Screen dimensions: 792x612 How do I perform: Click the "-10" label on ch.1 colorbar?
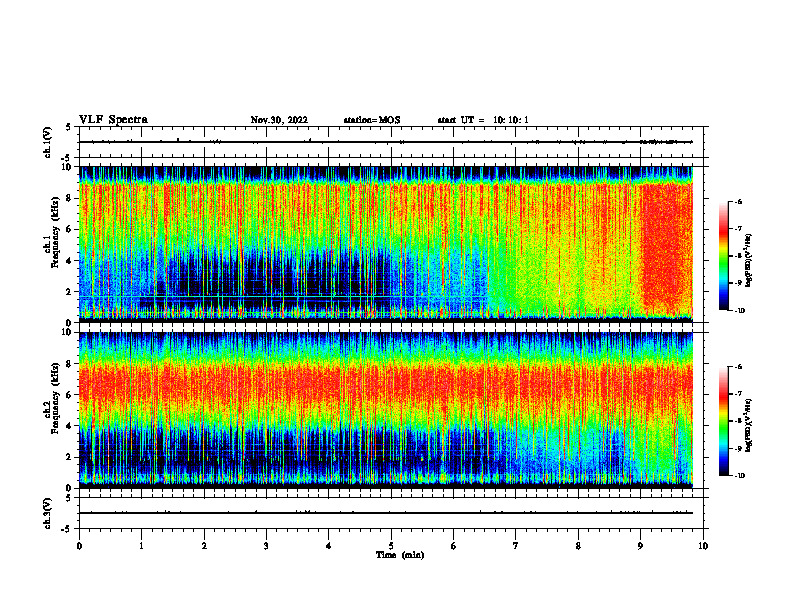pyautogui.click(x=740, y=311)
